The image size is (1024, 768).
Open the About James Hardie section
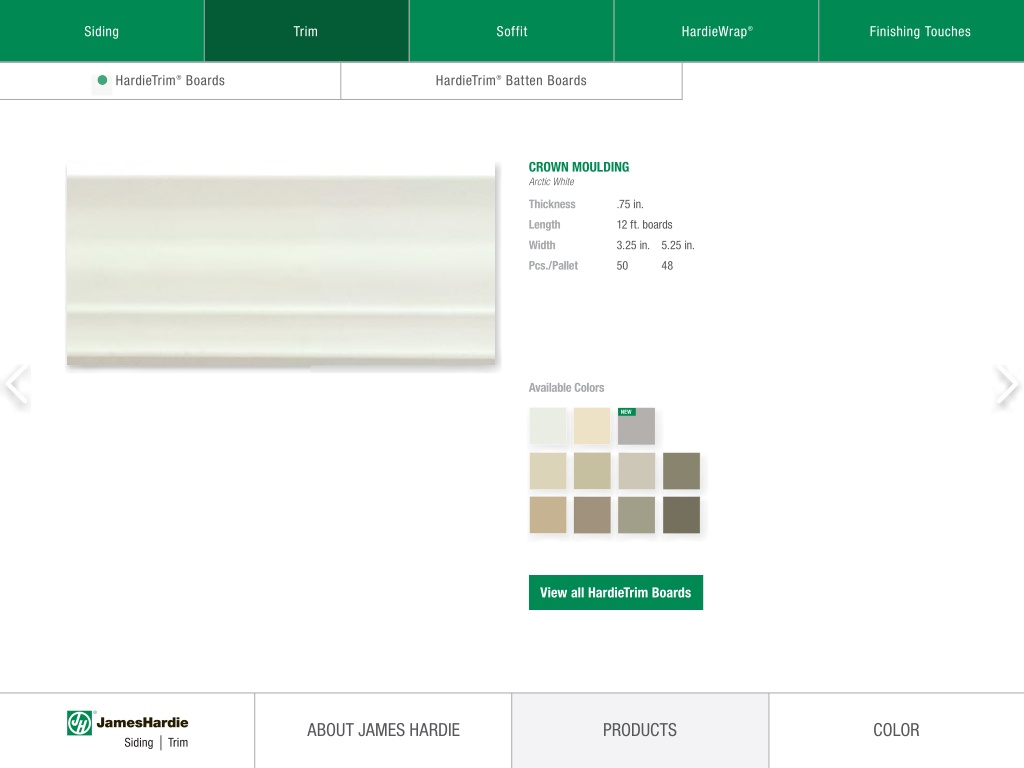[x=383, y=730]
